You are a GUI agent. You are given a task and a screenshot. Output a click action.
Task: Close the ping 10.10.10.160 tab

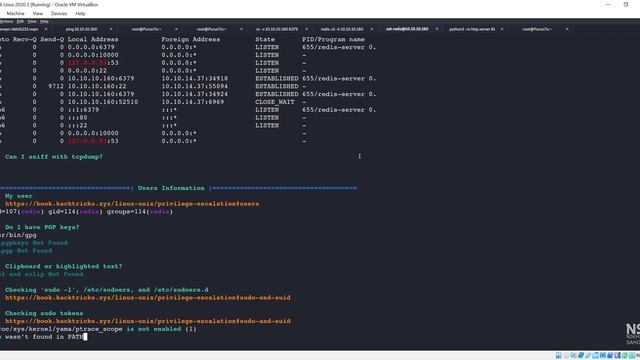pyautogui.click(x=111, y=29)
